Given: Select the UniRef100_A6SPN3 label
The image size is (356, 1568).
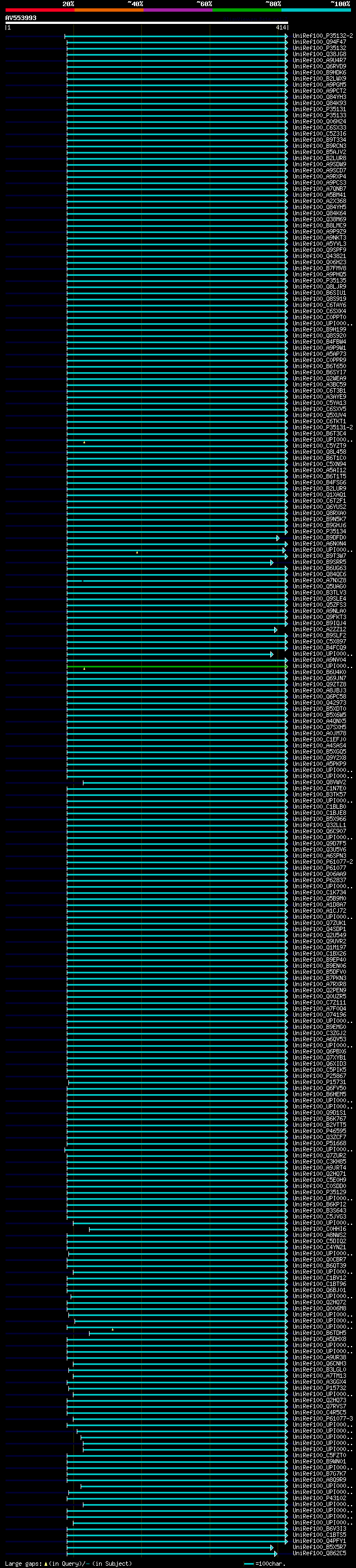Looking at the screenshot, I should [319, 856].
